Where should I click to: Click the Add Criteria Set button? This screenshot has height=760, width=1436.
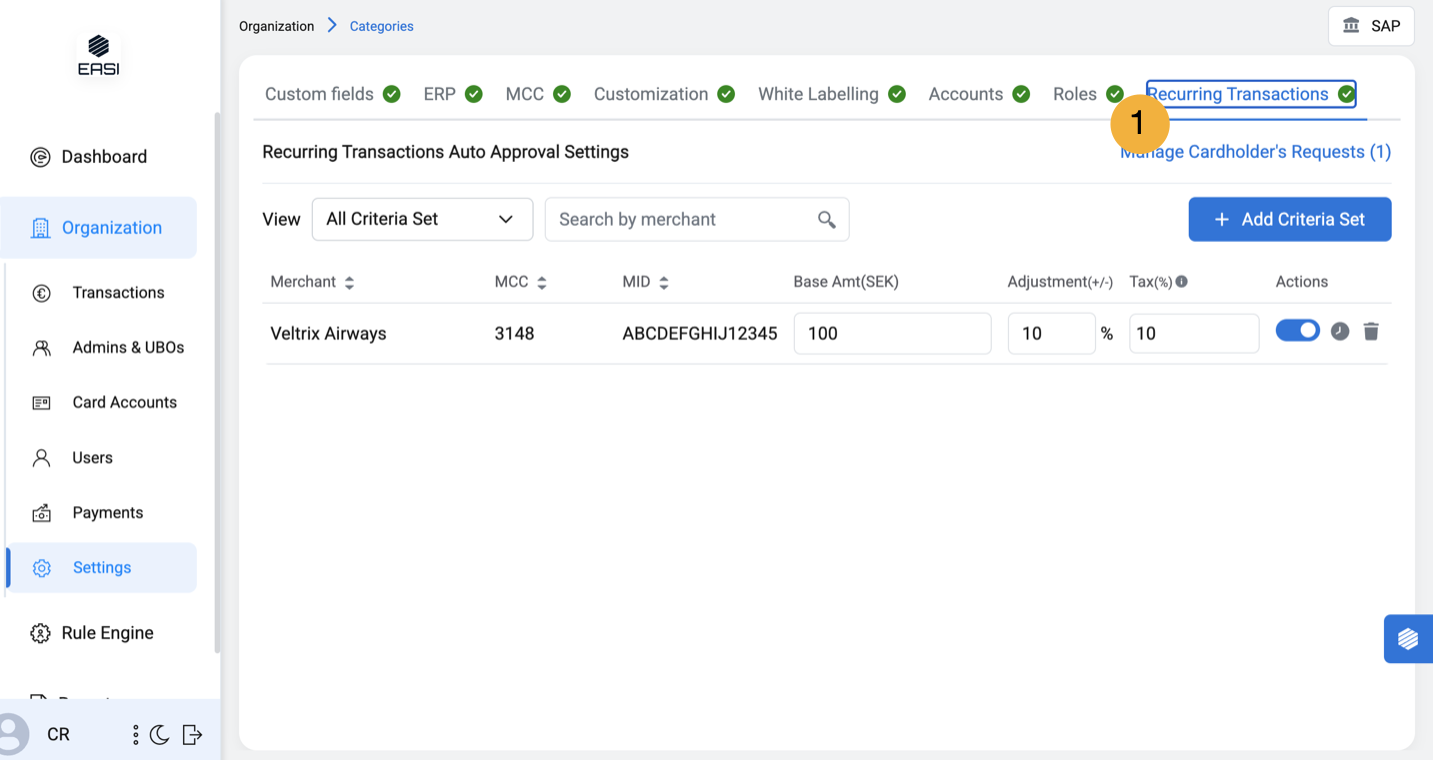click(x=1289, y=220)
